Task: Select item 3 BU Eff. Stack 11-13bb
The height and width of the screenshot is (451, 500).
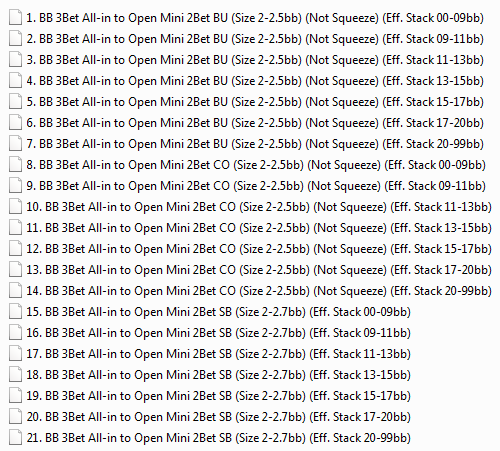Action: [x=255, y=60]
